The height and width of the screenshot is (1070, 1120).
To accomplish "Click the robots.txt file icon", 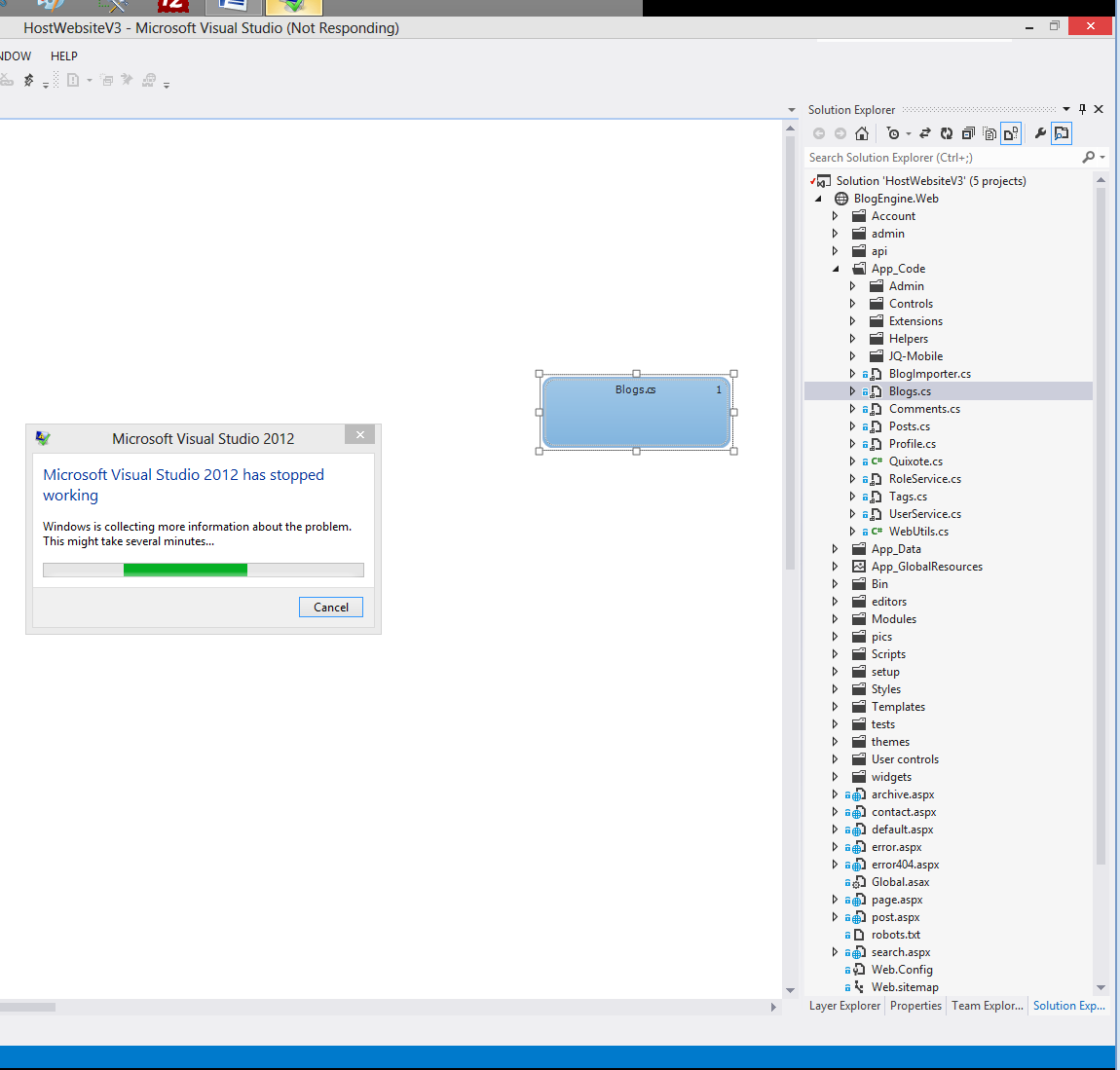I will click(x=859, y=935).
